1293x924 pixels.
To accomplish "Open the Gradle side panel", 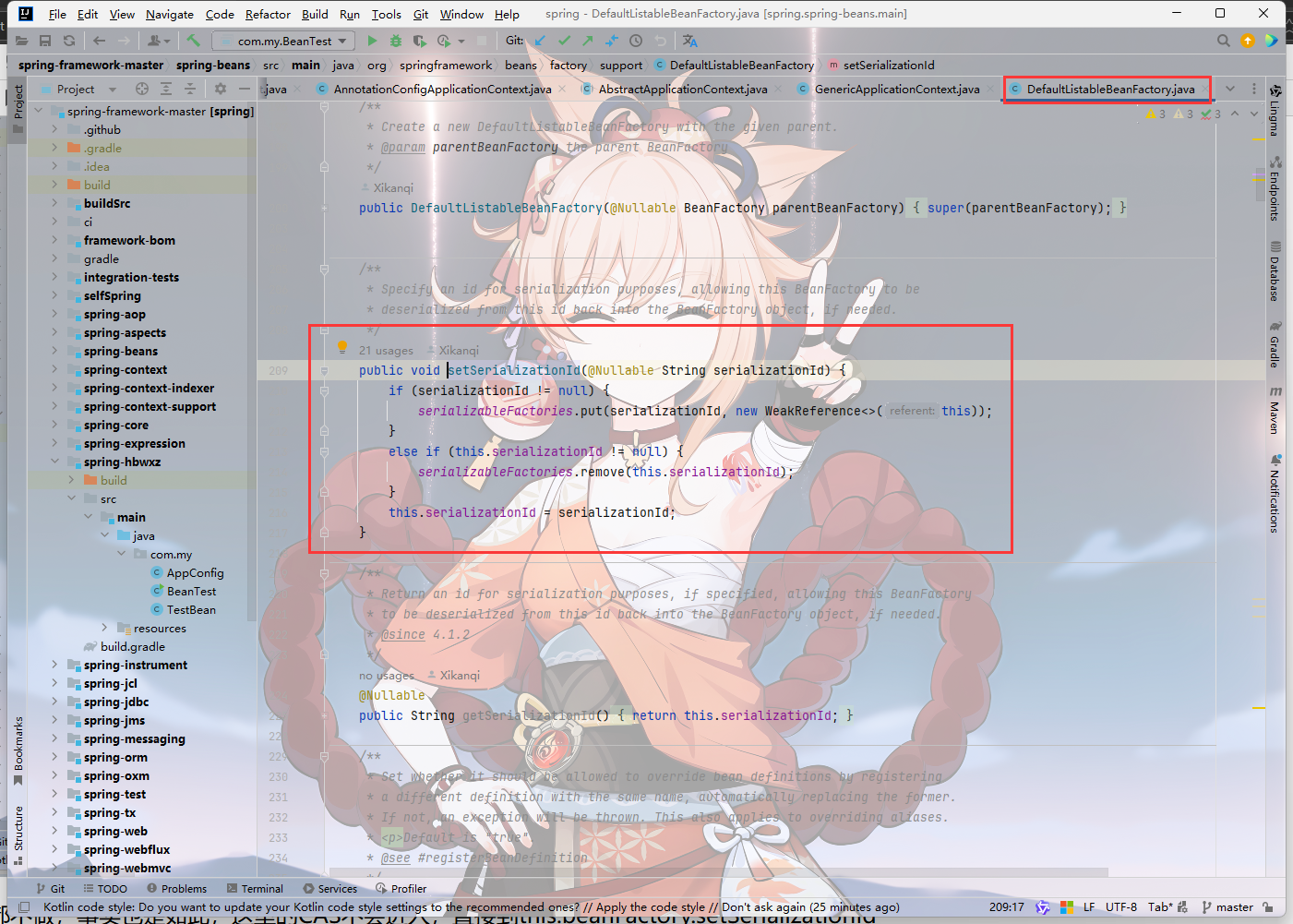I will (x=1275, y=344).
